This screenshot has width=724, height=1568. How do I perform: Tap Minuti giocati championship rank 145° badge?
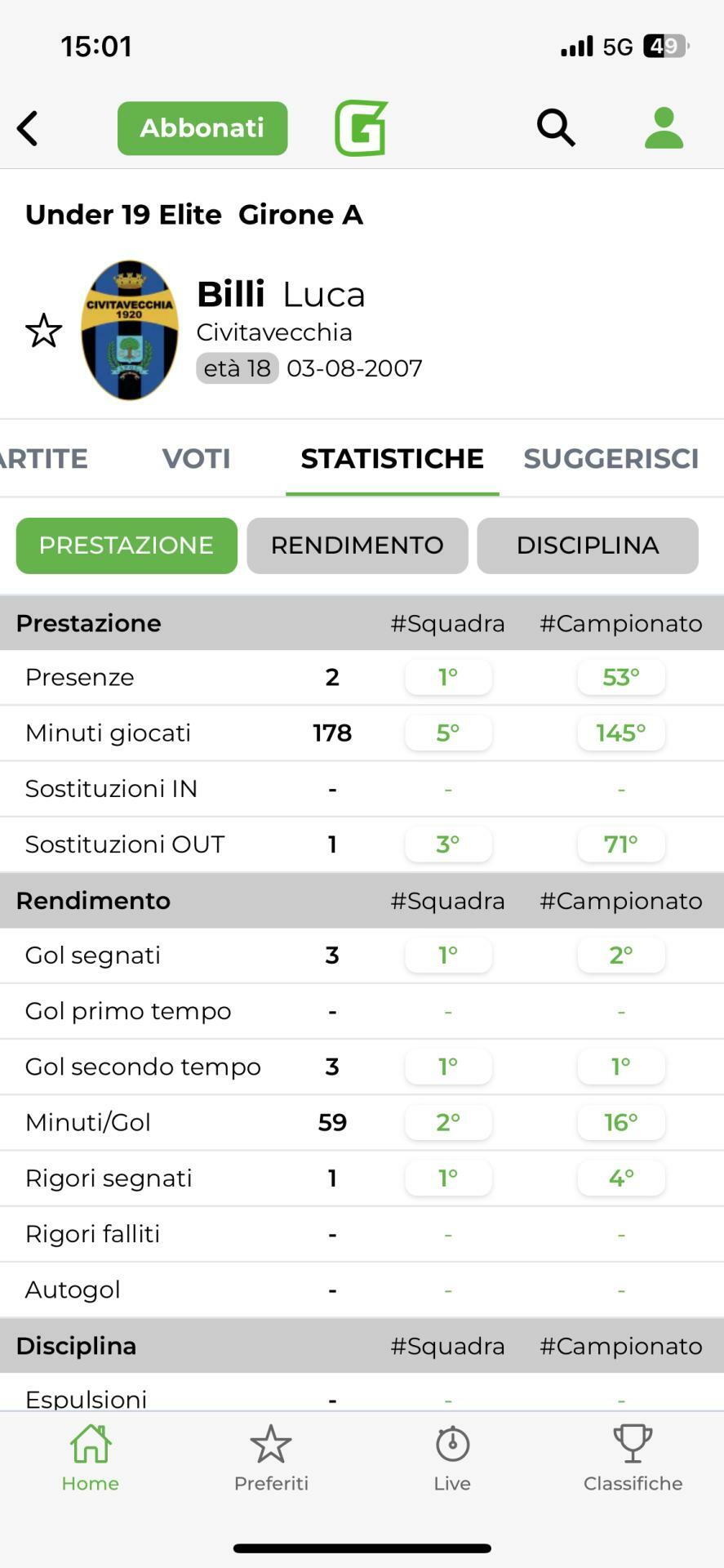pos(621,733)
